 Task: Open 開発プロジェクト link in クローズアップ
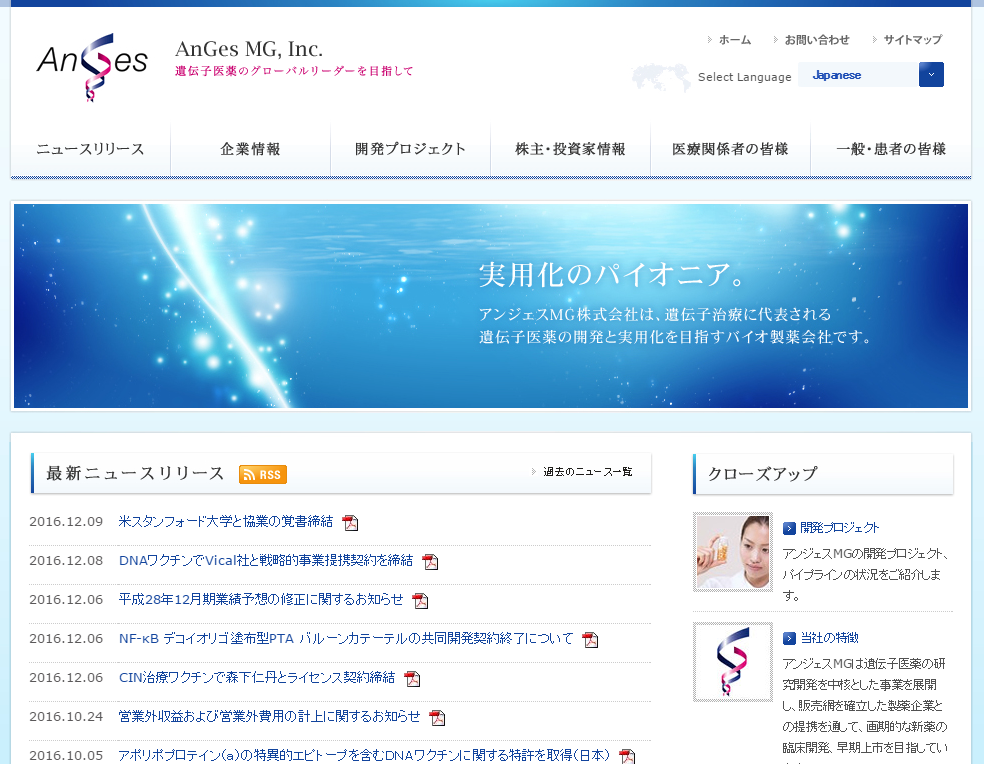(840, 528)
